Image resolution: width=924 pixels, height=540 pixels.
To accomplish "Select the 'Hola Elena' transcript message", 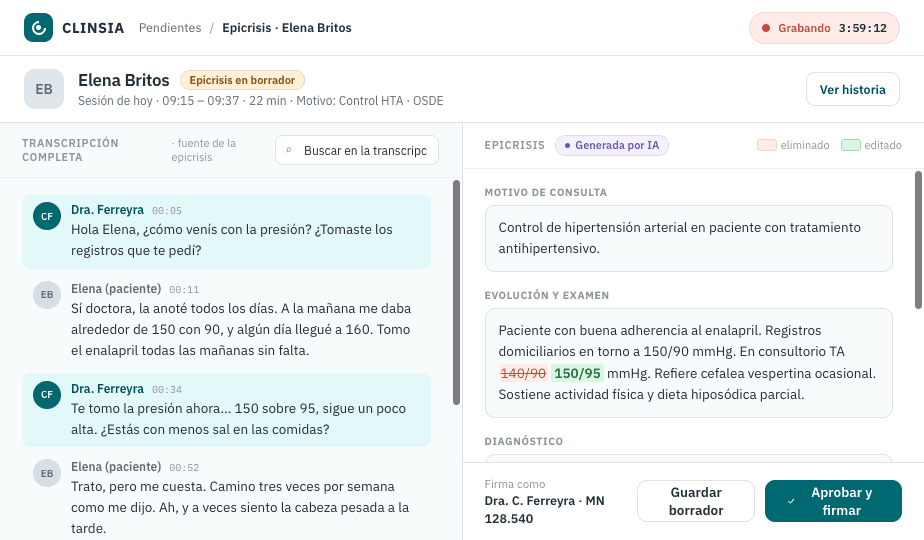I will (x=226, y=231).
